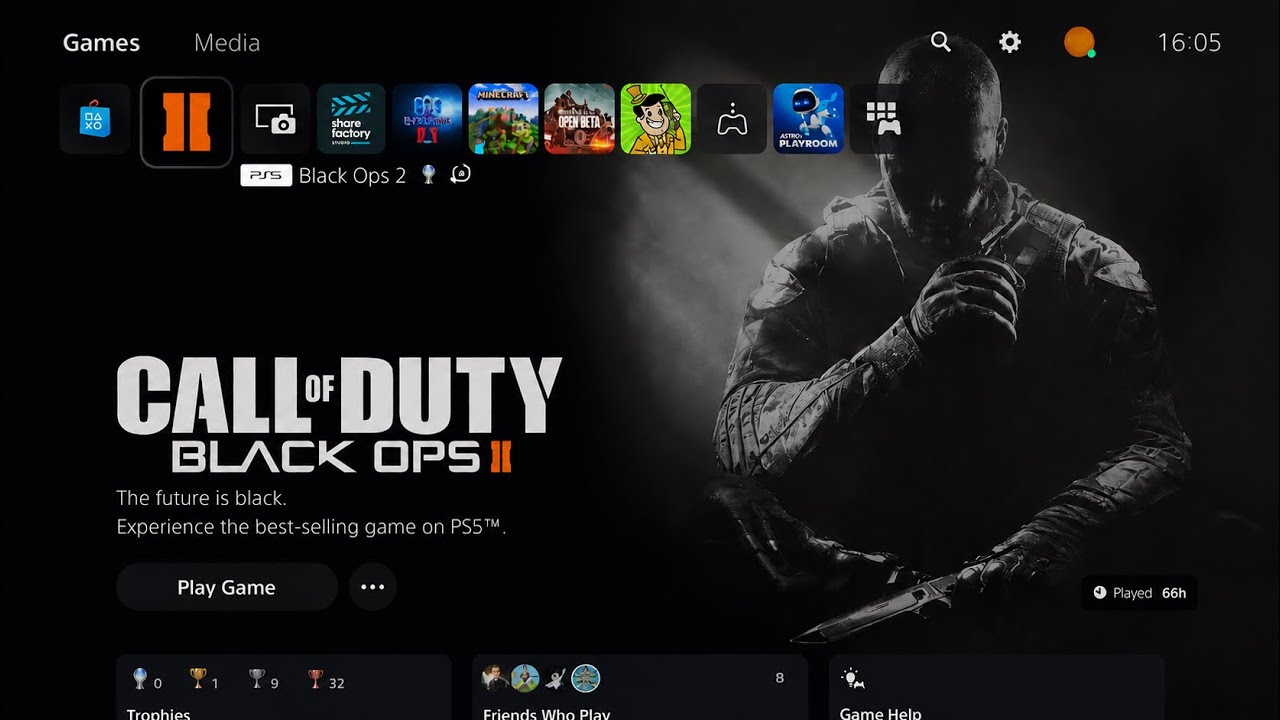Click the Call of Duty Black Ops II logo
1280x720 pixels.
tap(339, 415)
